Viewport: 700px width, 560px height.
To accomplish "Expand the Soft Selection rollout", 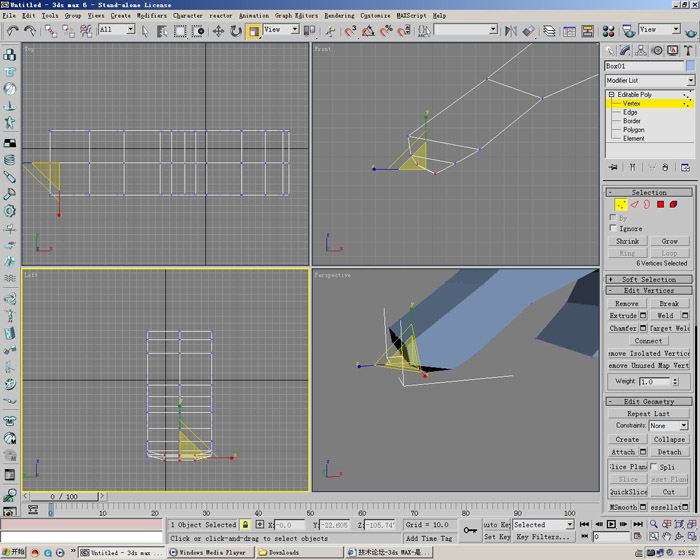I will point(649,279).
